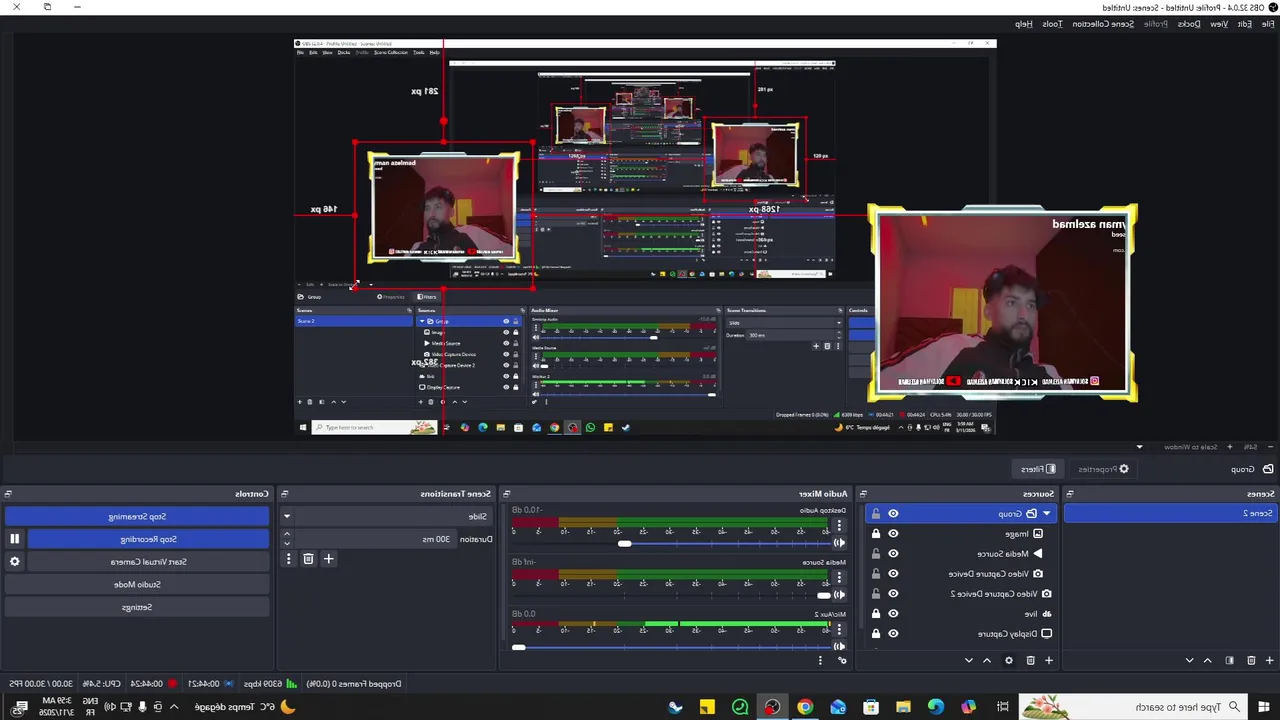
Task: Float the Audio Mixer dock
Action: click(x=506, y=494)
